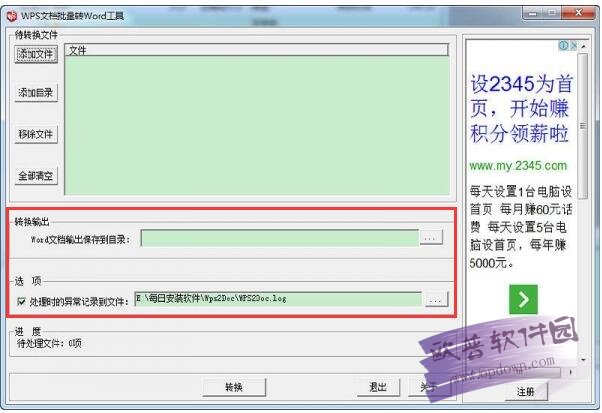This screenshot has height=413, width=602.
Task: Click the 添加目录 button
Action: tap(36, 93)
